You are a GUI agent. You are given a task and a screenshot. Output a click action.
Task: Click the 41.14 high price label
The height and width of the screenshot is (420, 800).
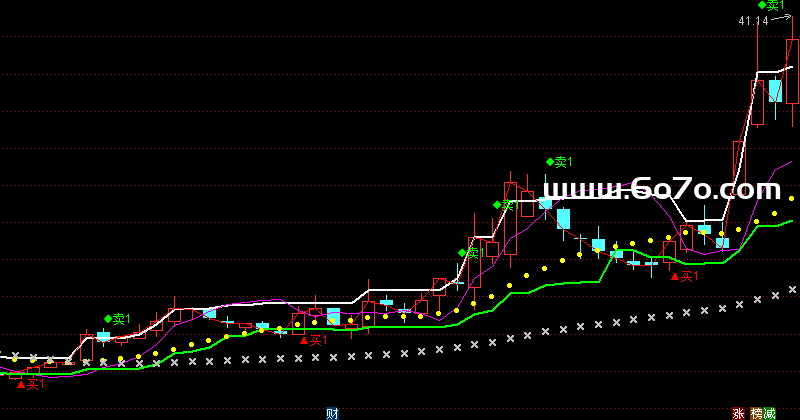[753, 21]
